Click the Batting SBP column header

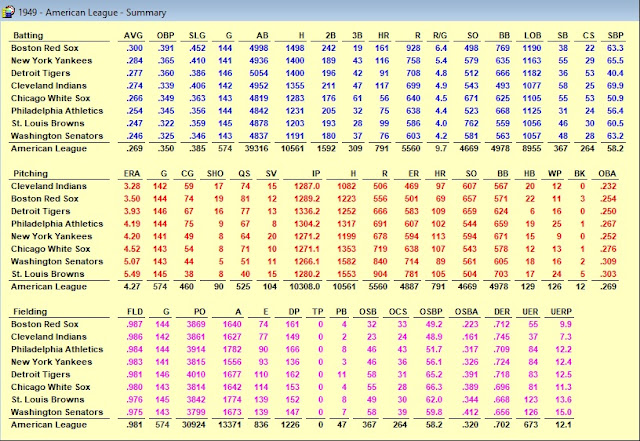tap(615, 36)
